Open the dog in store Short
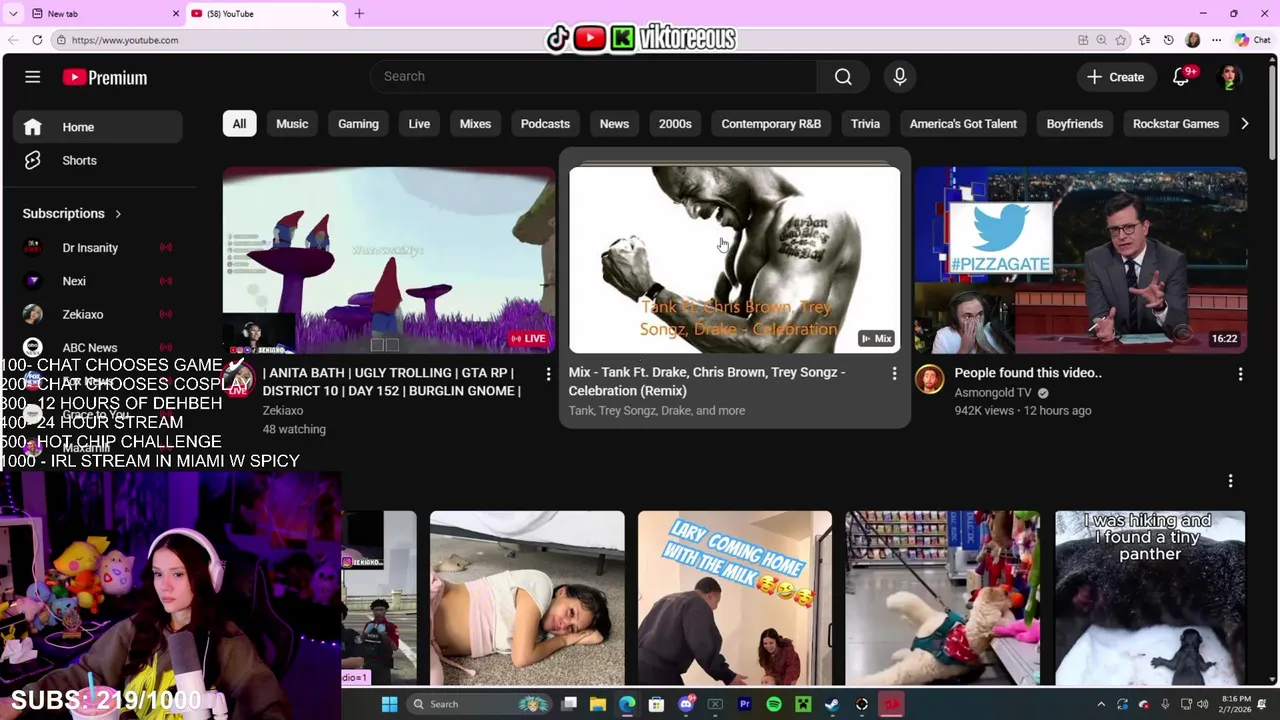Image resolution: width=1280 pixels, height=720 pixels. click(x=942, y=598)
